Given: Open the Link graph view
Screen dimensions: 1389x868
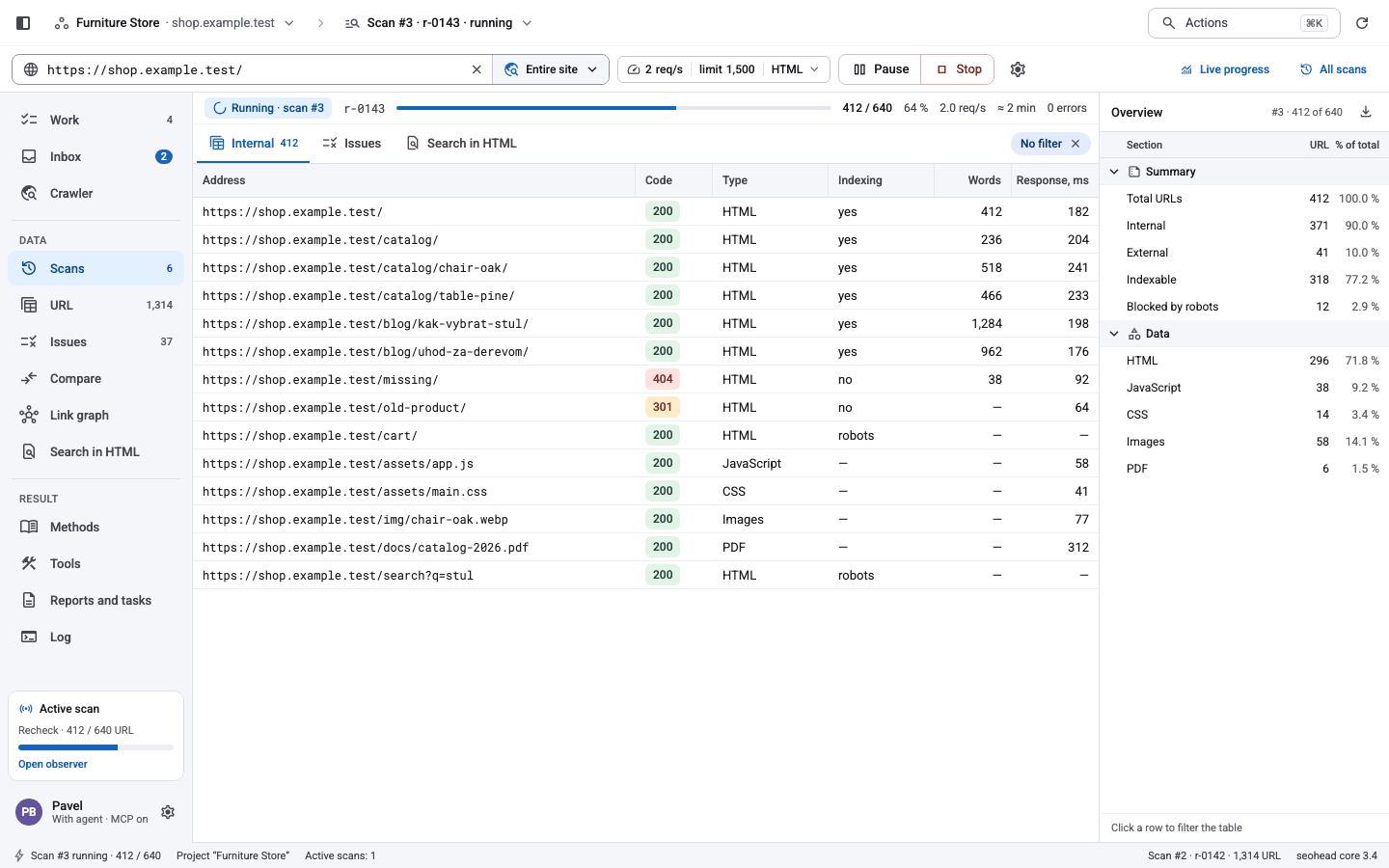Looking at the screenshot, I should coord(95,415).
